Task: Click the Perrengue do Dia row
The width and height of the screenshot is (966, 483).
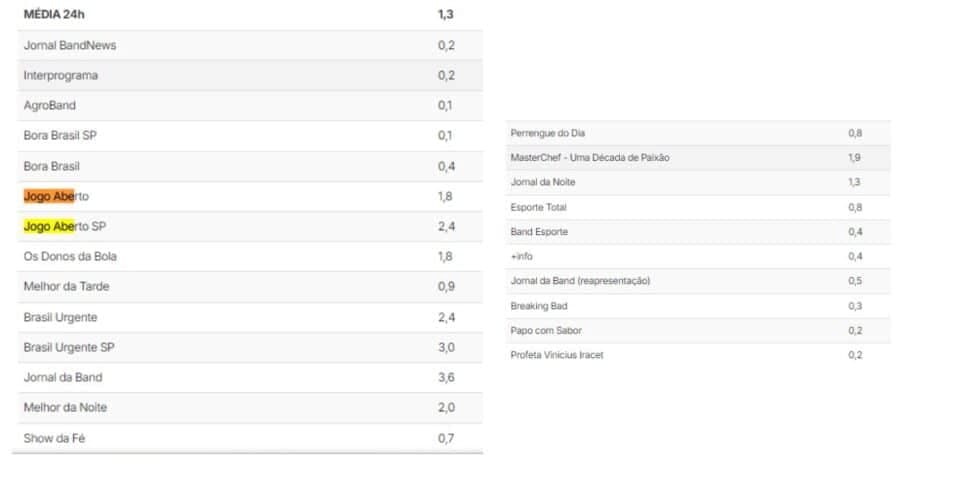Action: [698, 133]
